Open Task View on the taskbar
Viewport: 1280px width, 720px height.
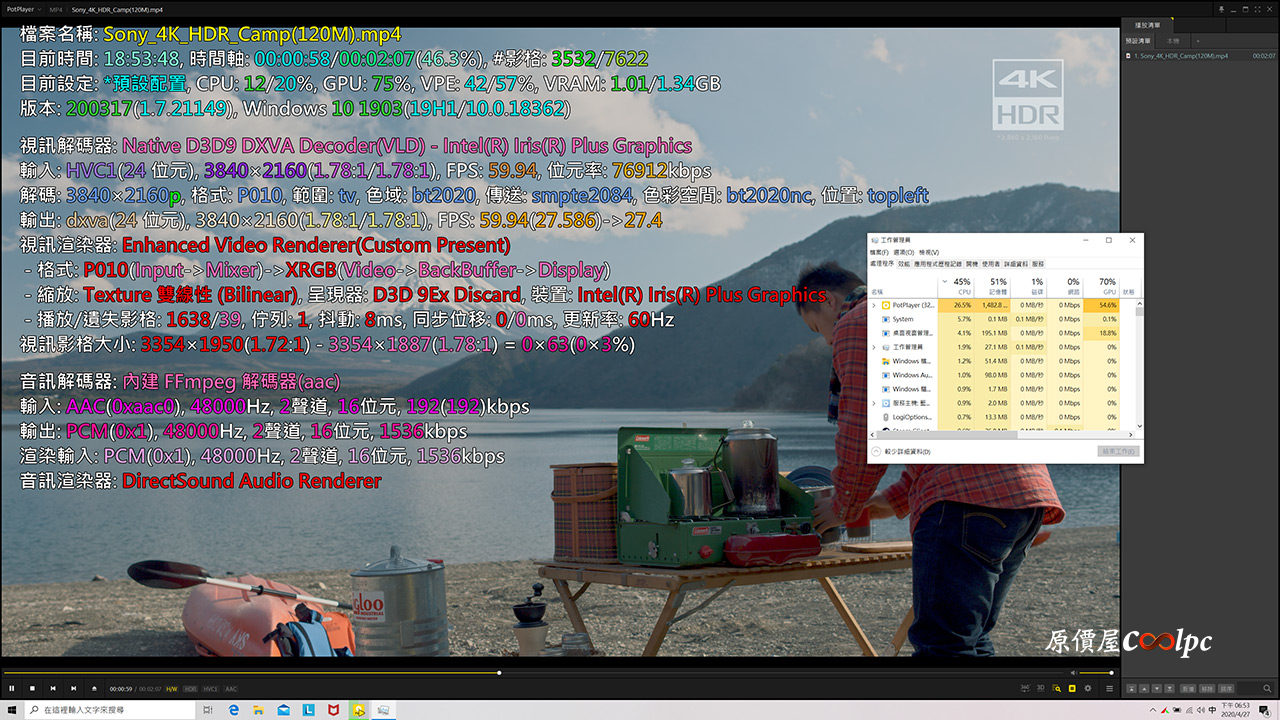[x=208, y=710]
